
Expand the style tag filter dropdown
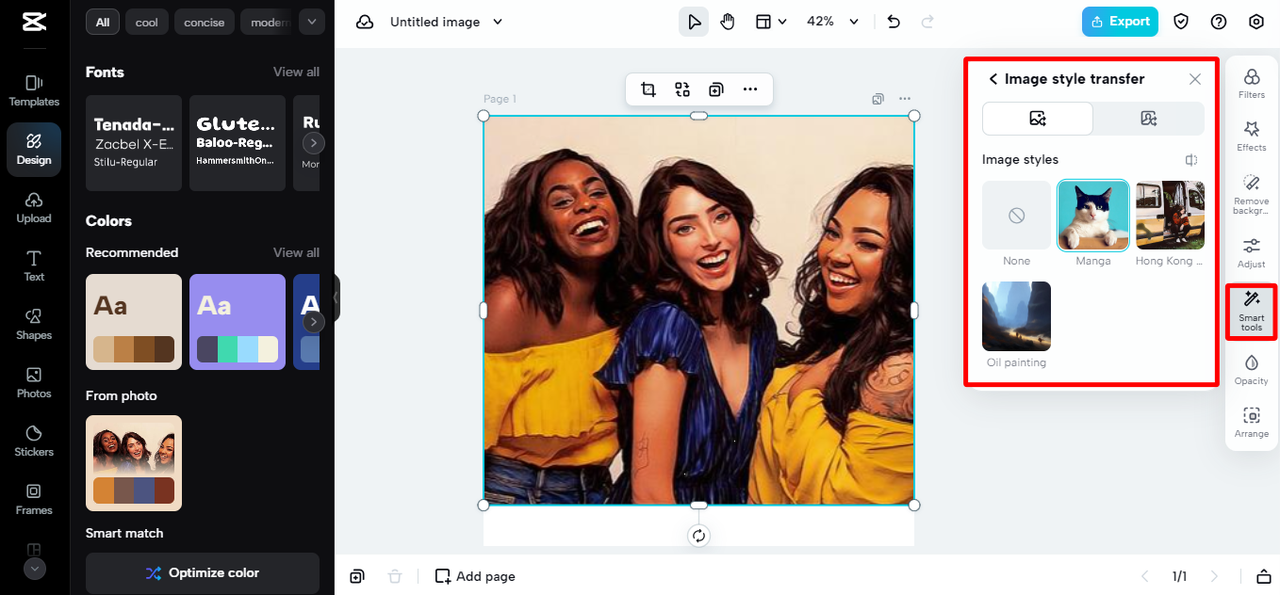tap(312, 22)
